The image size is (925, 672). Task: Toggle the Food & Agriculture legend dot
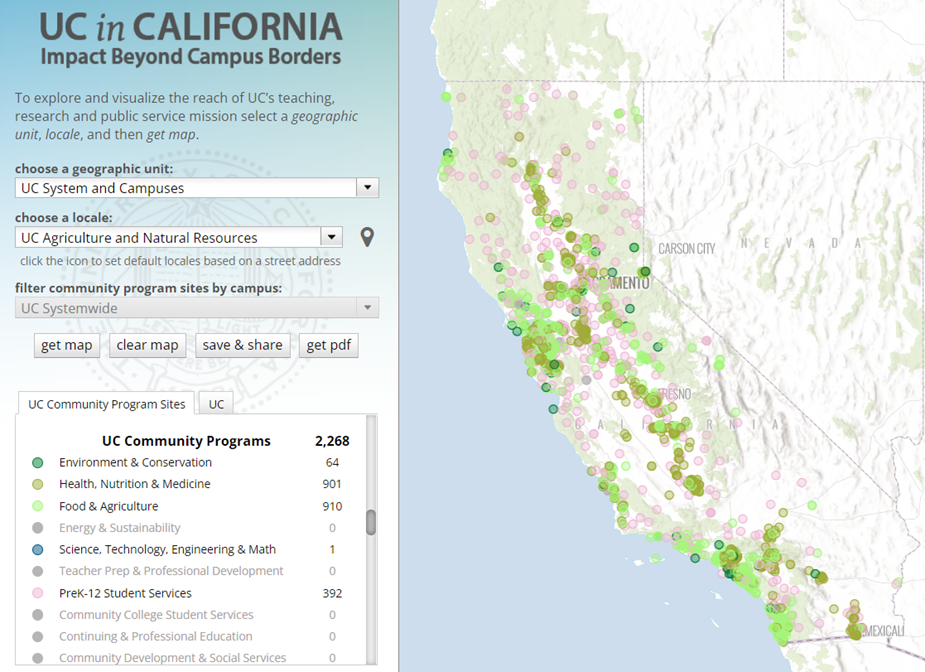click(x=38, y=506)
